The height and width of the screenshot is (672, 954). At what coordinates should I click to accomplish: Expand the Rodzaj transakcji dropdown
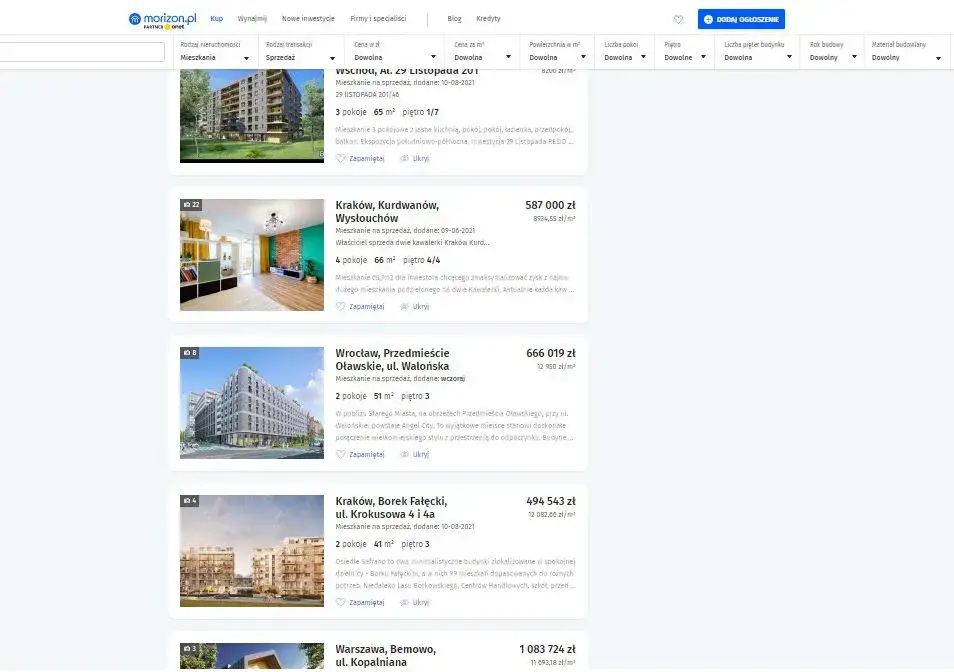coord(301,52)
